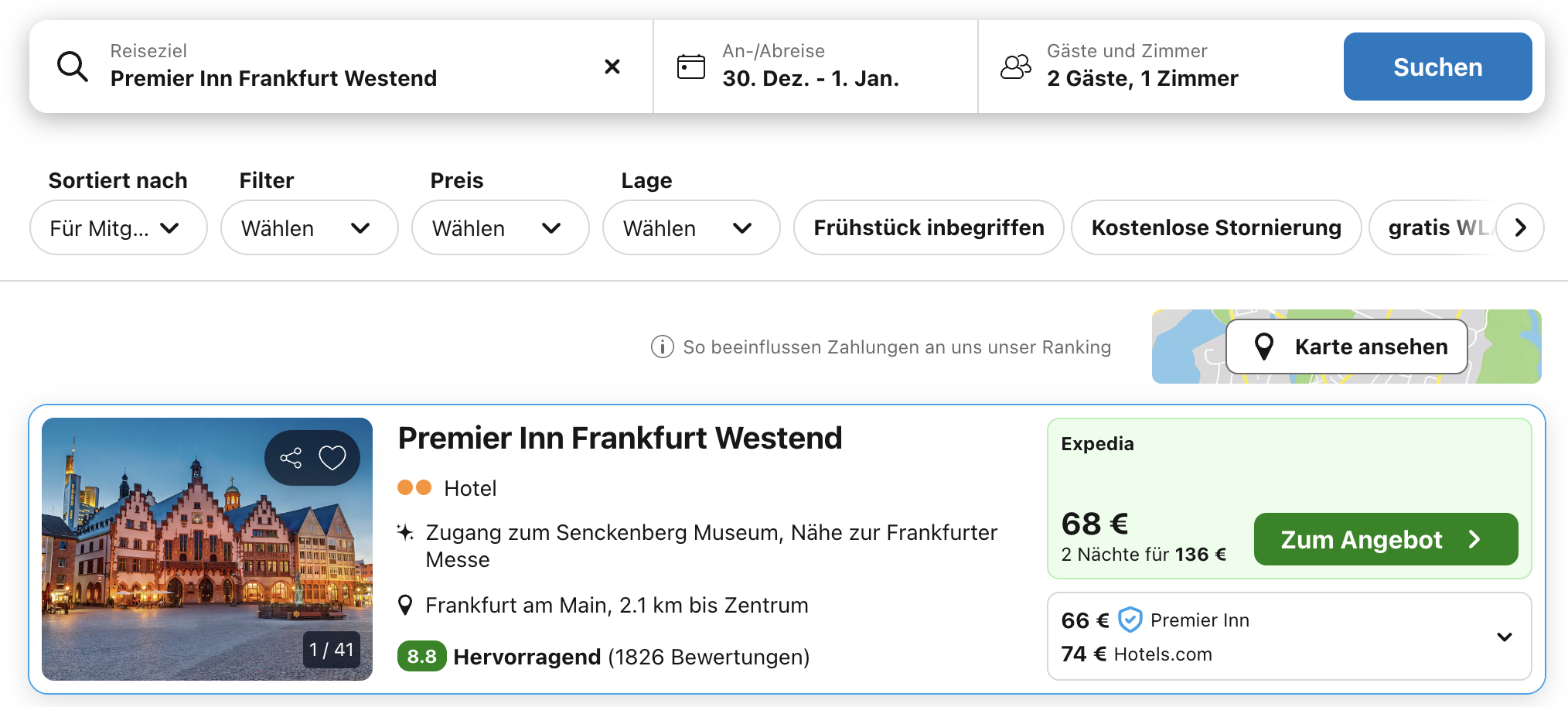Open the Sortiert nach dropdown
Viewport: 1568px width, 707px height.
click(x=118, y=228)
